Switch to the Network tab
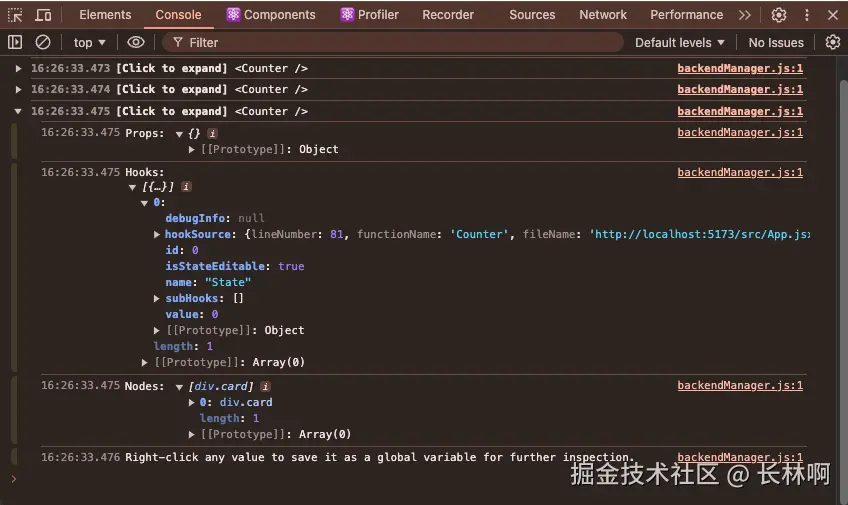Screen dimensions: 848x505 603,15
